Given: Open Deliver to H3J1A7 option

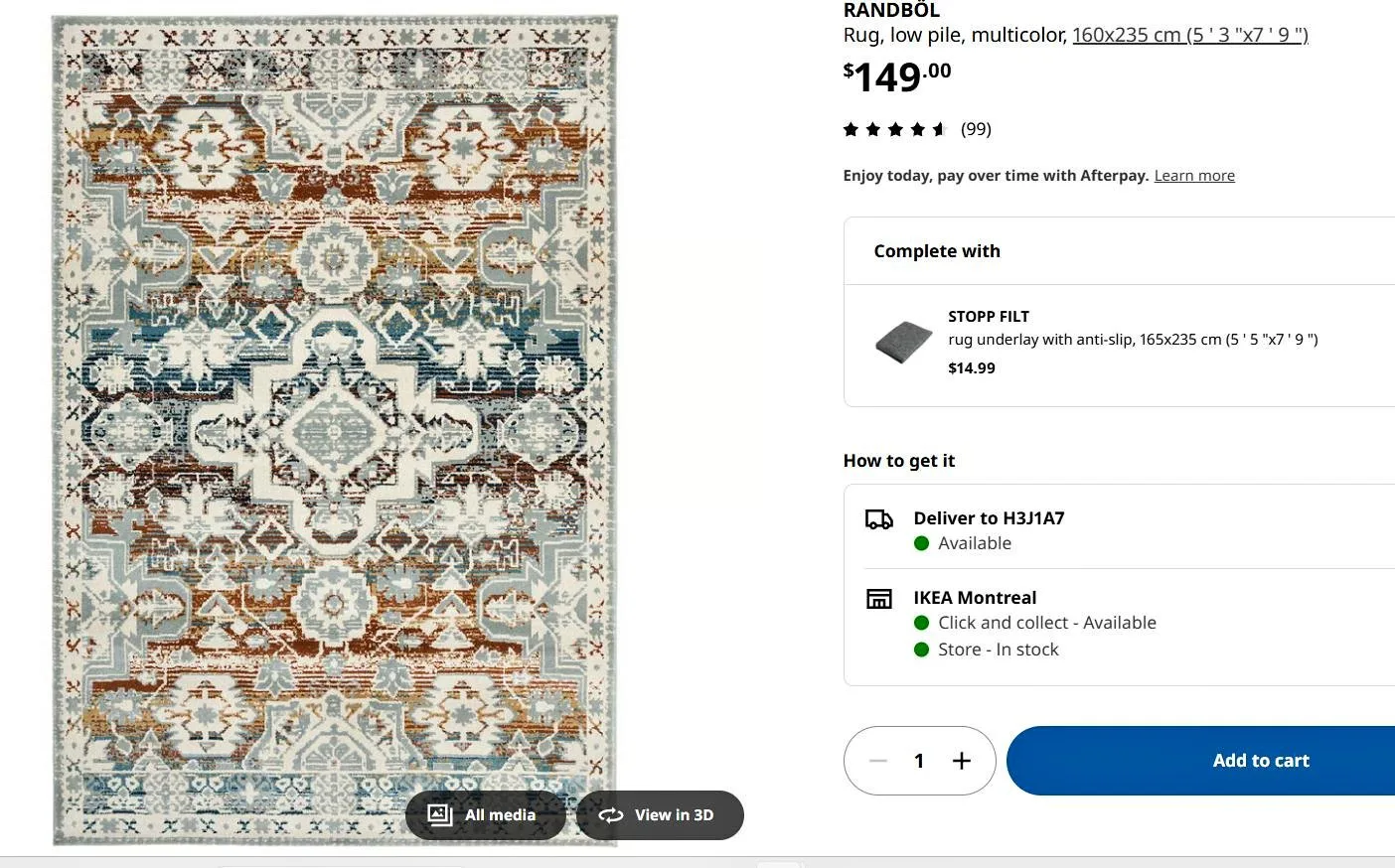Looking at the screenshot, I should pos(989,518).
